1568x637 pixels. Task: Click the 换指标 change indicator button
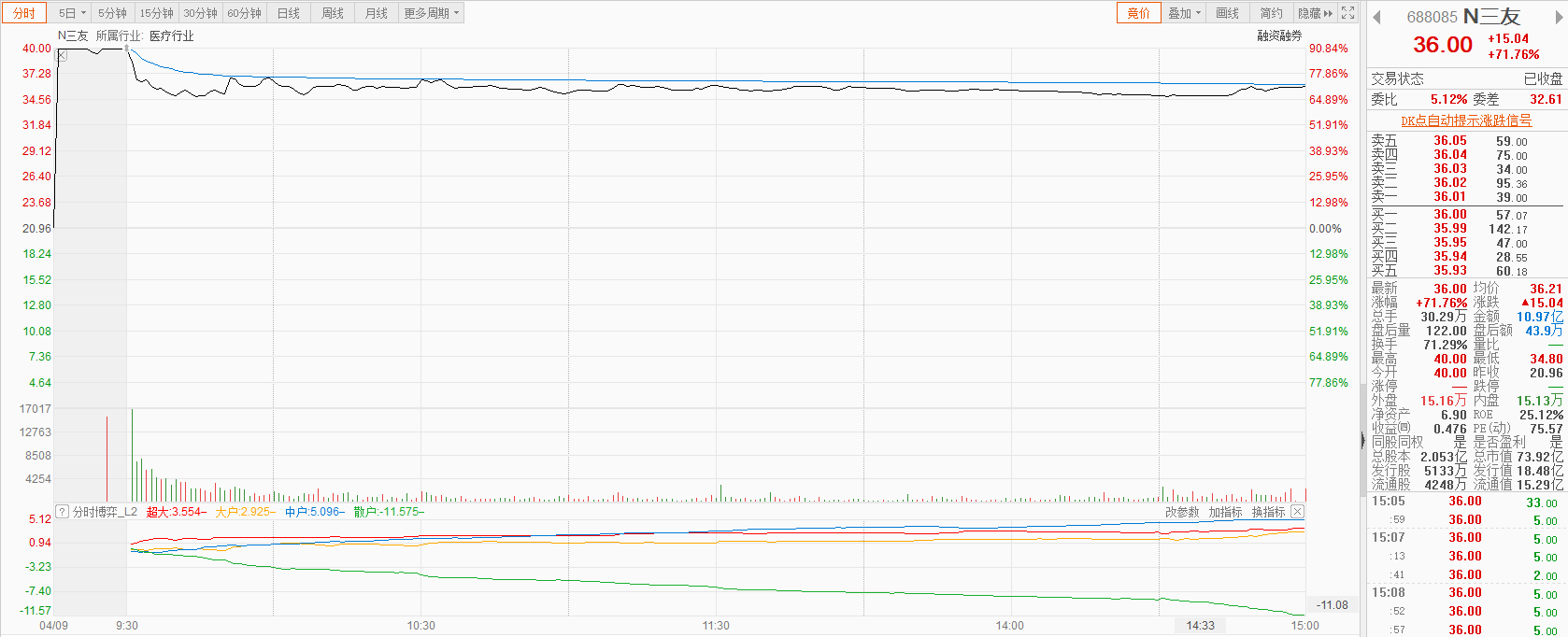click(x=1268, y=512)
